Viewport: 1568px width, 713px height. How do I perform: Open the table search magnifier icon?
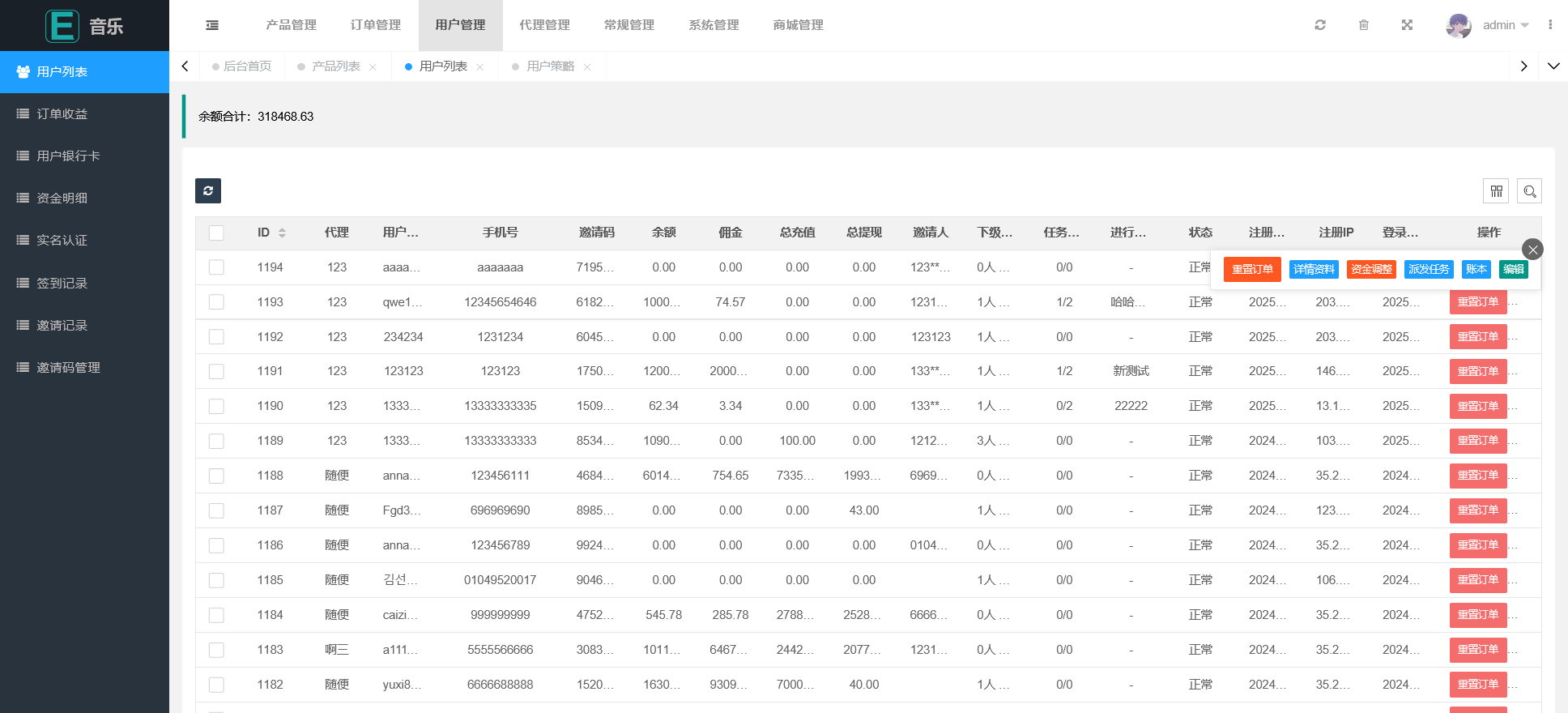pyautogui.click(x=1529, y=191)
